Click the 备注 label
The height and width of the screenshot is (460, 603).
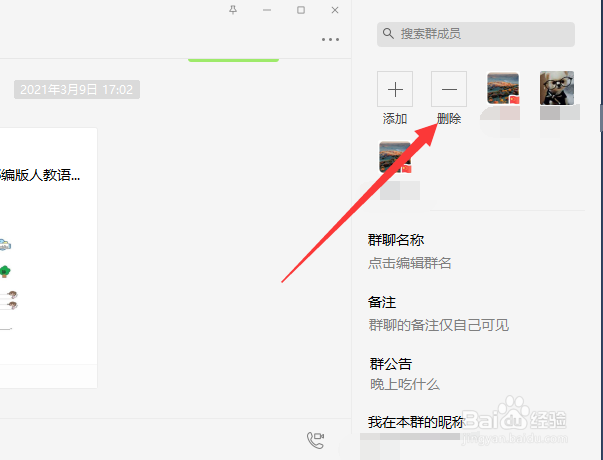pos(382,302)
